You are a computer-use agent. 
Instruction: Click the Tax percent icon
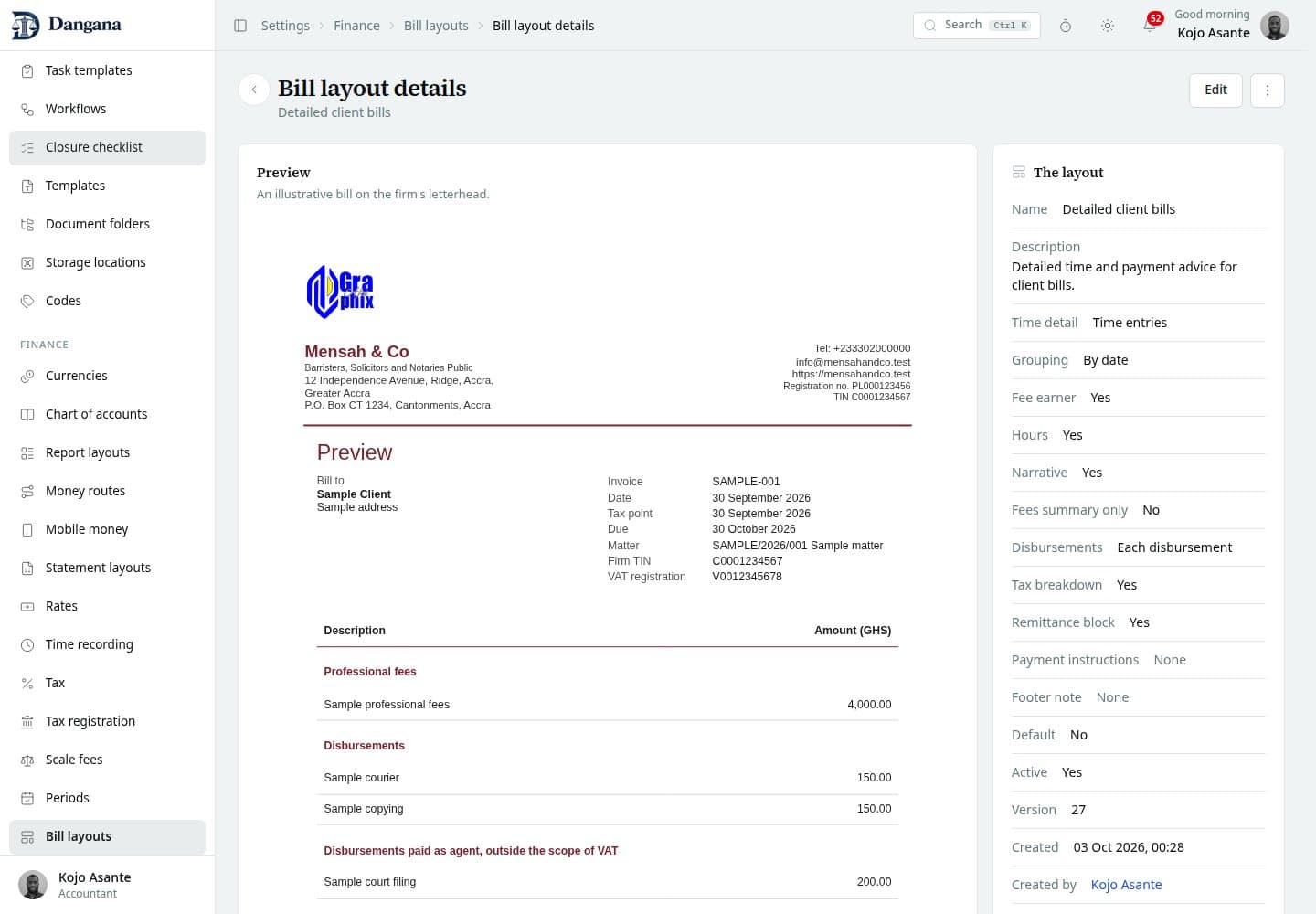coord(27,683)
